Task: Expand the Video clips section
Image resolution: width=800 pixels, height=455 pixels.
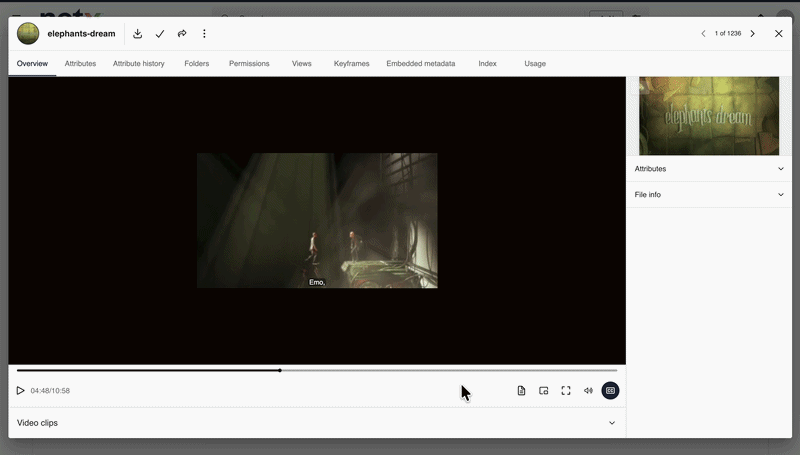Action: (x=317, y=423)
